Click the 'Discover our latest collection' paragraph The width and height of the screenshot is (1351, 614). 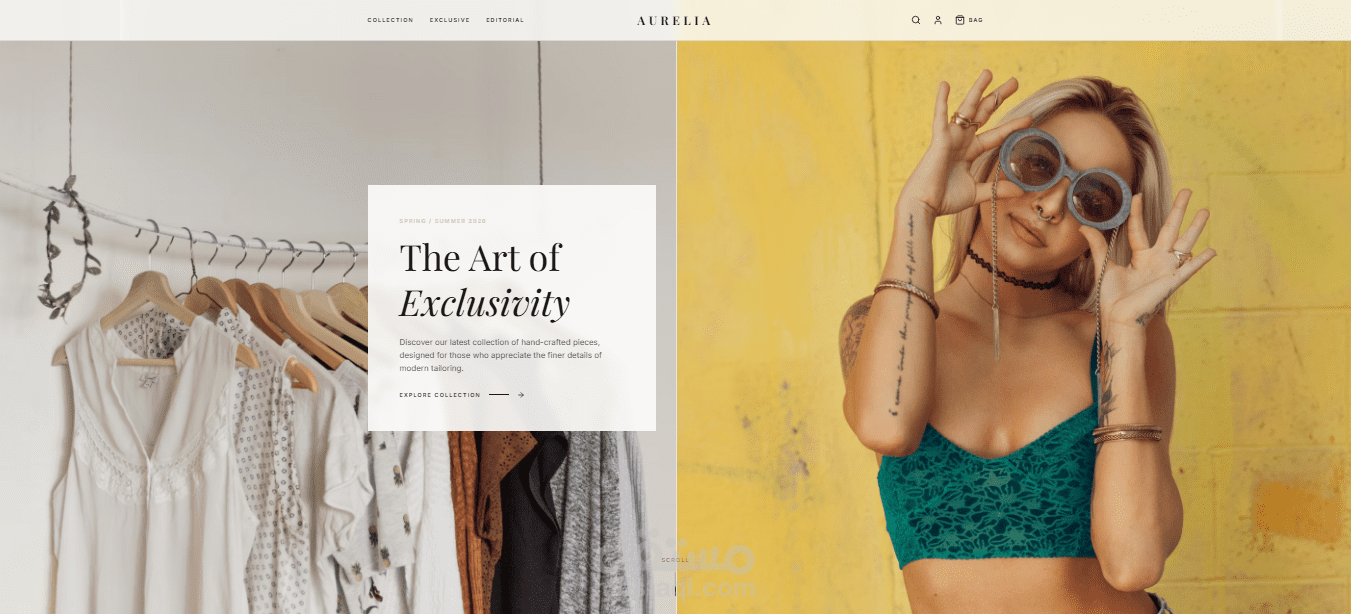click(x=500, y=355)
